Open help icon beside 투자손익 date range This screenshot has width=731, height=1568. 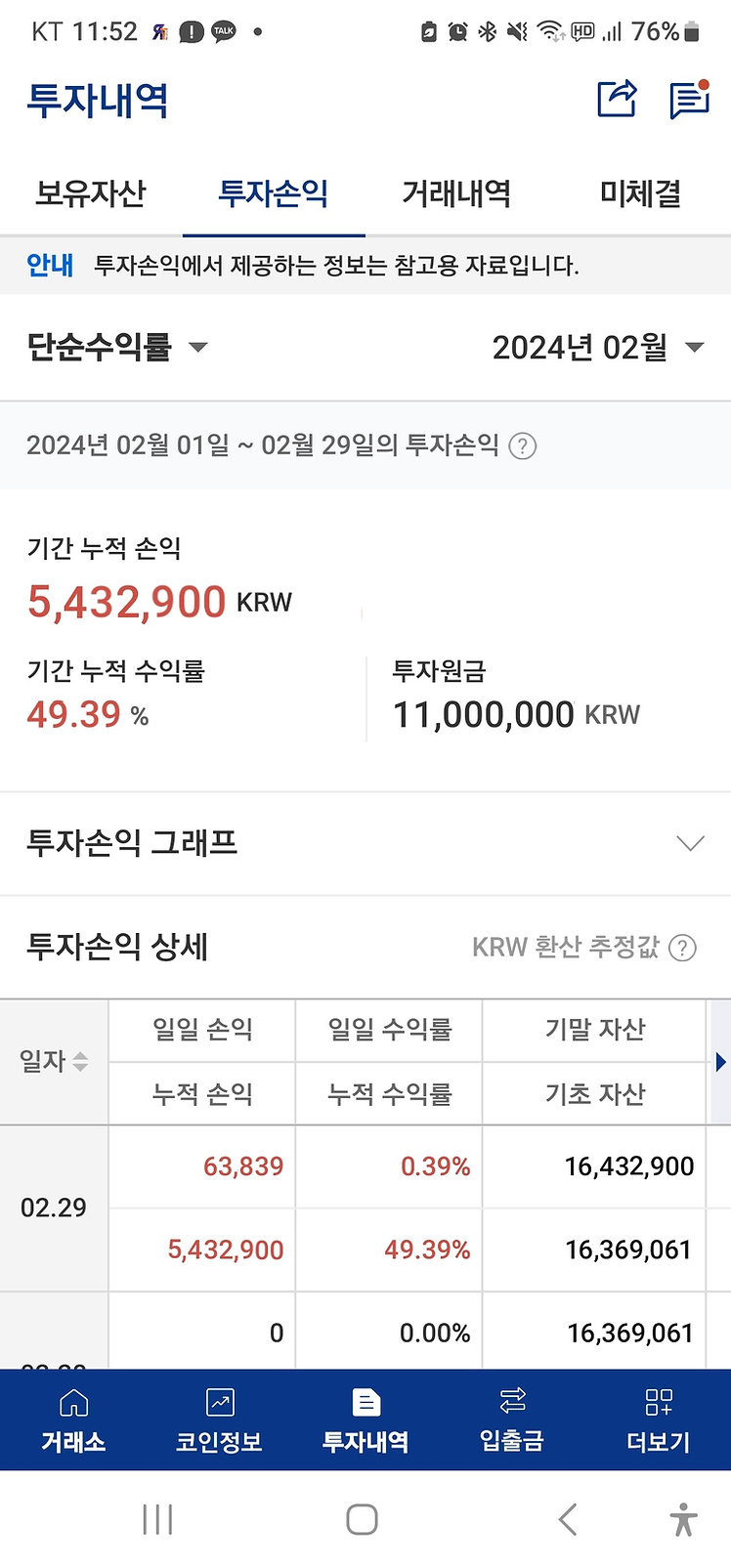point(523,446)
